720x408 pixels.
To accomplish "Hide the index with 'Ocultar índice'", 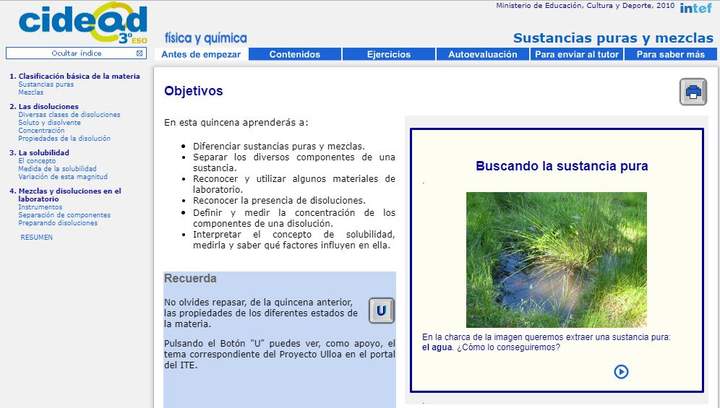I will (76, 53).
